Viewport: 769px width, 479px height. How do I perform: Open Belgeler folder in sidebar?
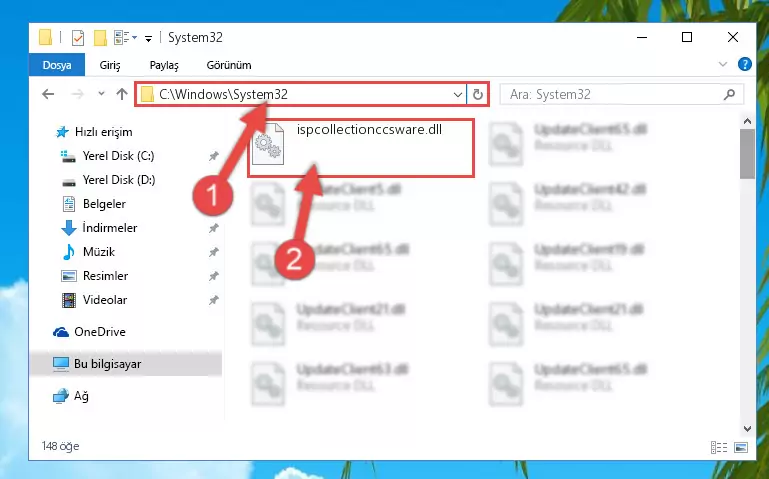[104, 204]
